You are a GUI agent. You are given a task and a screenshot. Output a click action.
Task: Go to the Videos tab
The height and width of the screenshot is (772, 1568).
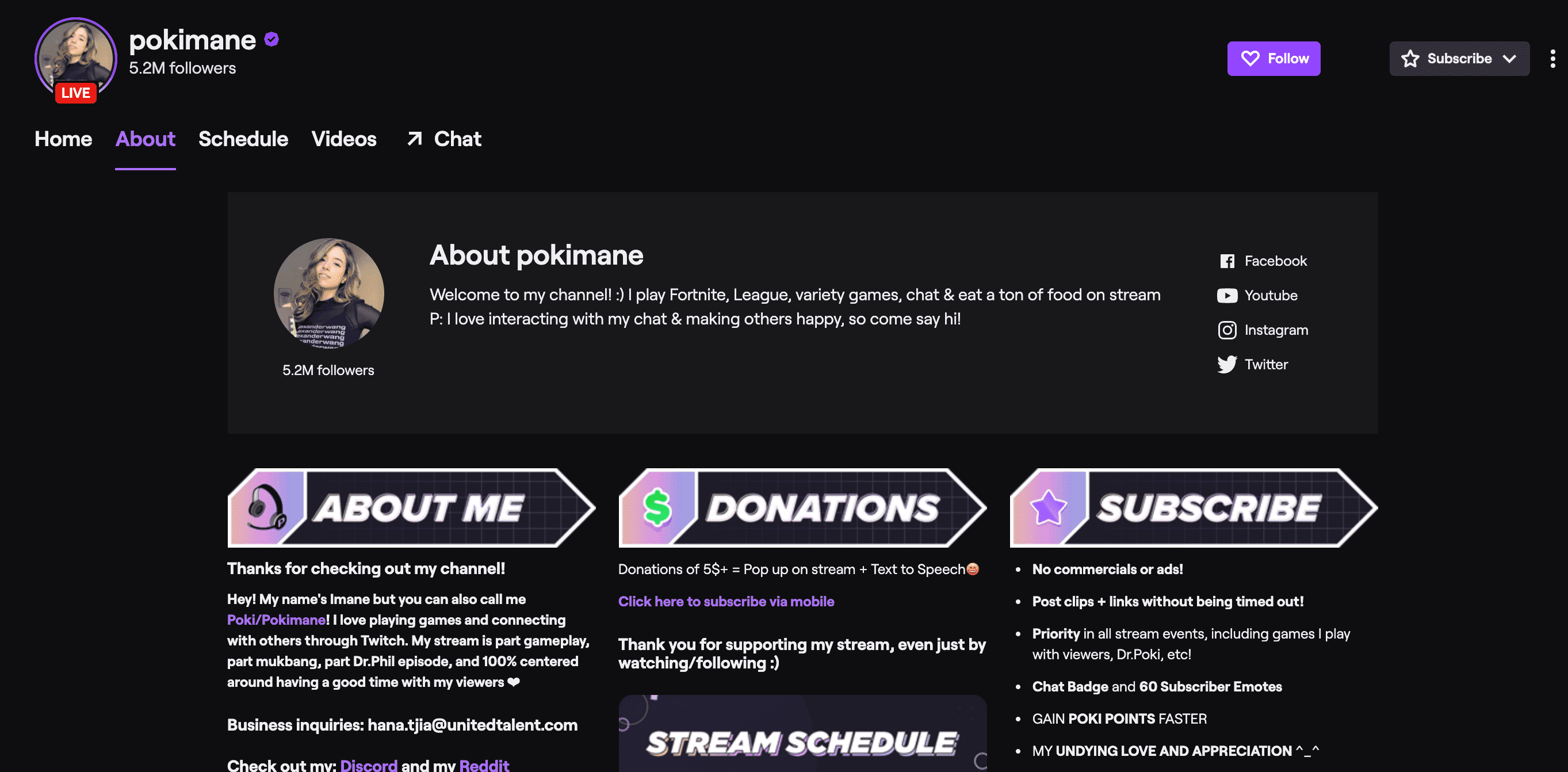[344, 139]
